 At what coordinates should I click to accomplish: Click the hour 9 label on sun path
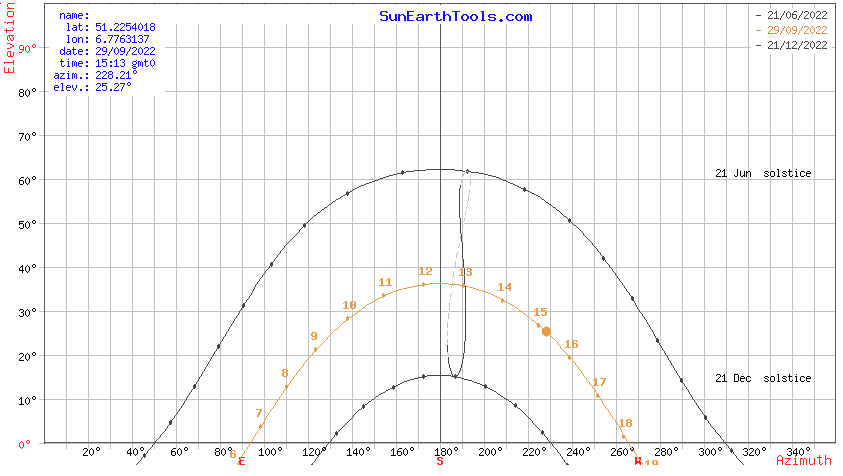313,337
